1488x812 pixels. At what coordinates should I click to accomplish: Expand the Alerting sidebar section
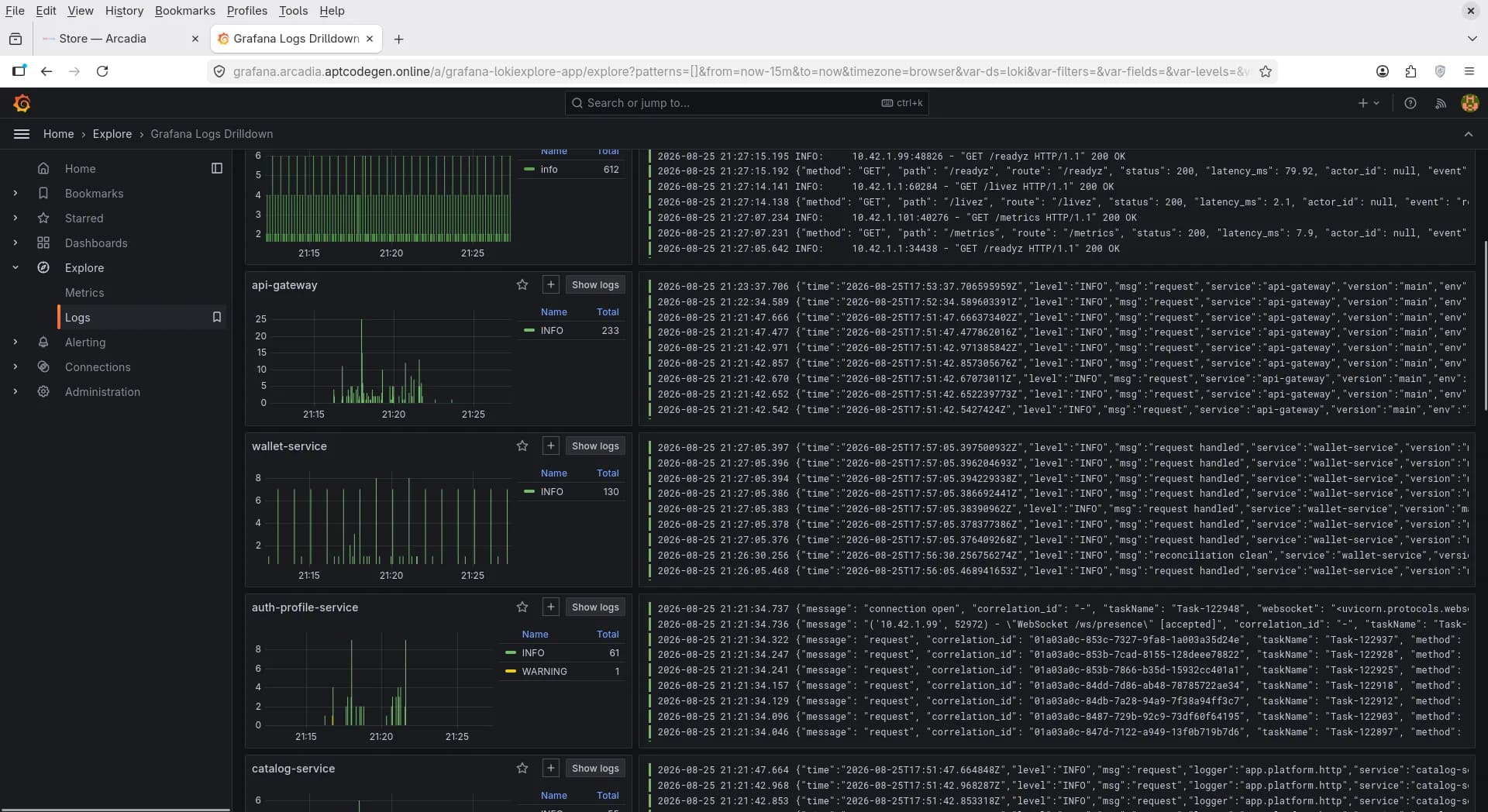coord(15,342)
